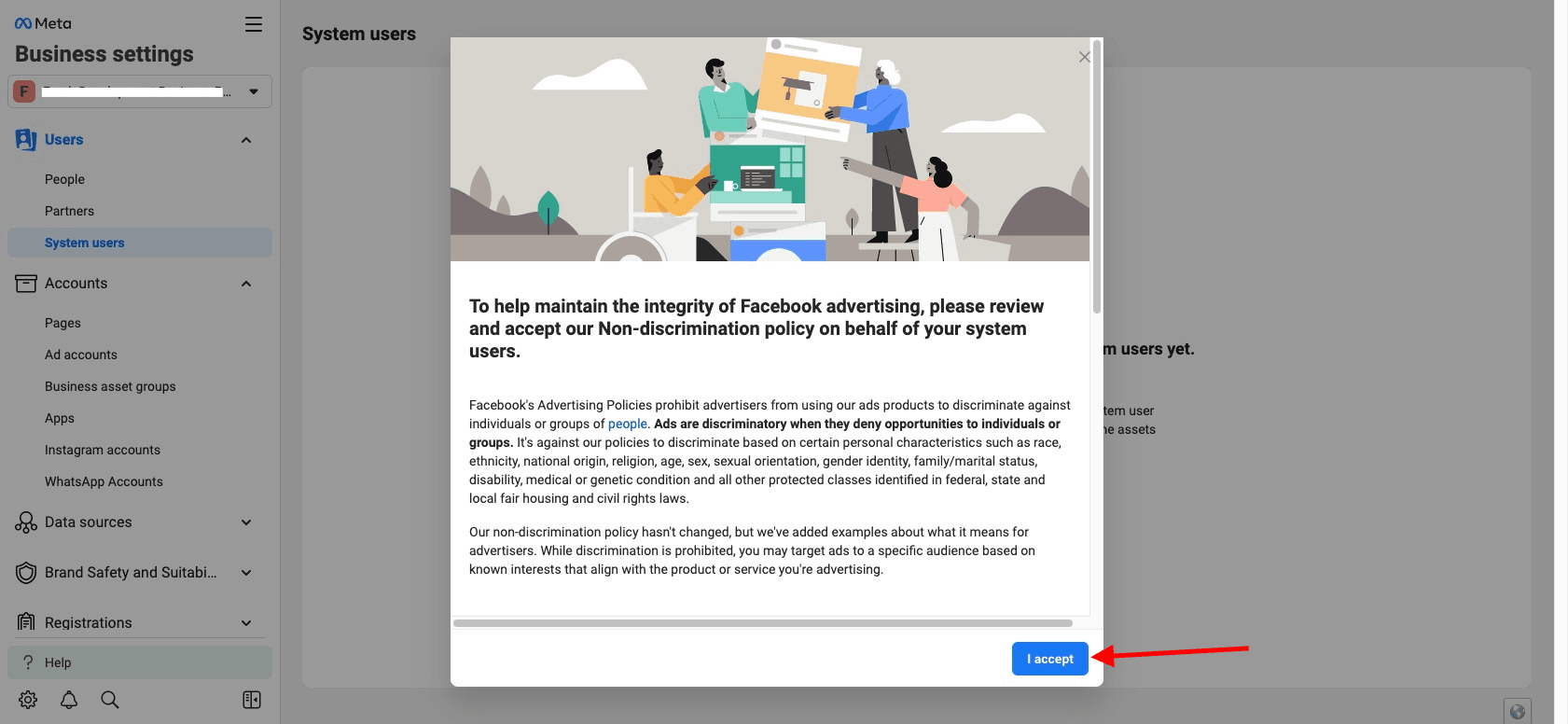Select System users in sidebar
This screenshot has height=724, width=1568.
140,243
